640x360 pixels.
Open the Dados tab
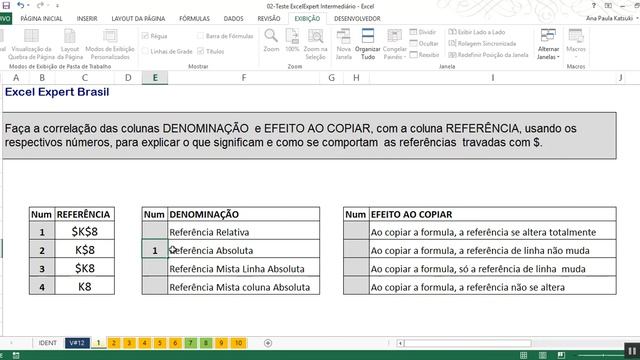(x=233, y=19)
